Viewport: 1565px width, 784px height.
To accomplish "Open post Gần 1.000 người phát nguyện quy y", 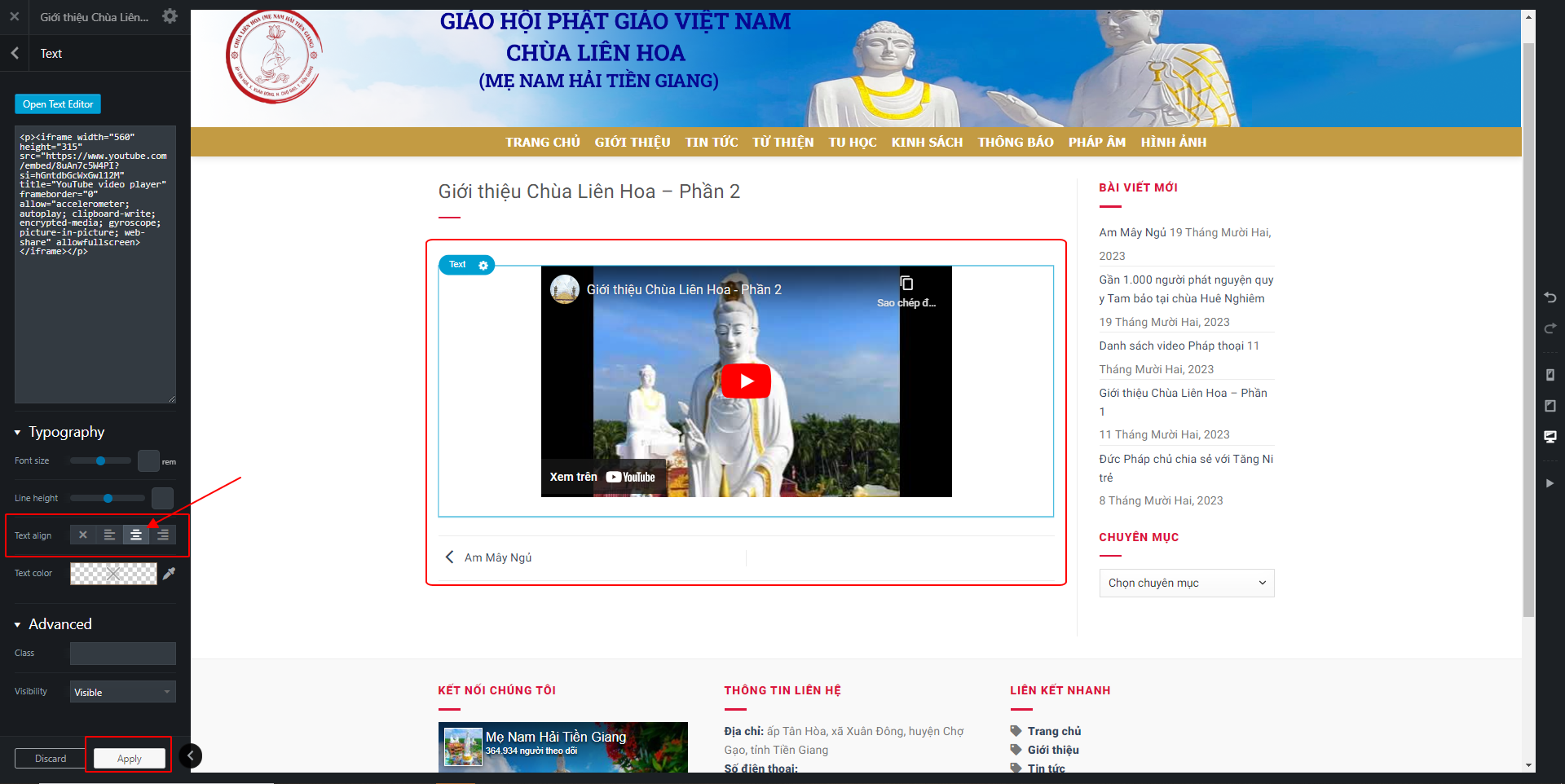I will [1186, 289].
